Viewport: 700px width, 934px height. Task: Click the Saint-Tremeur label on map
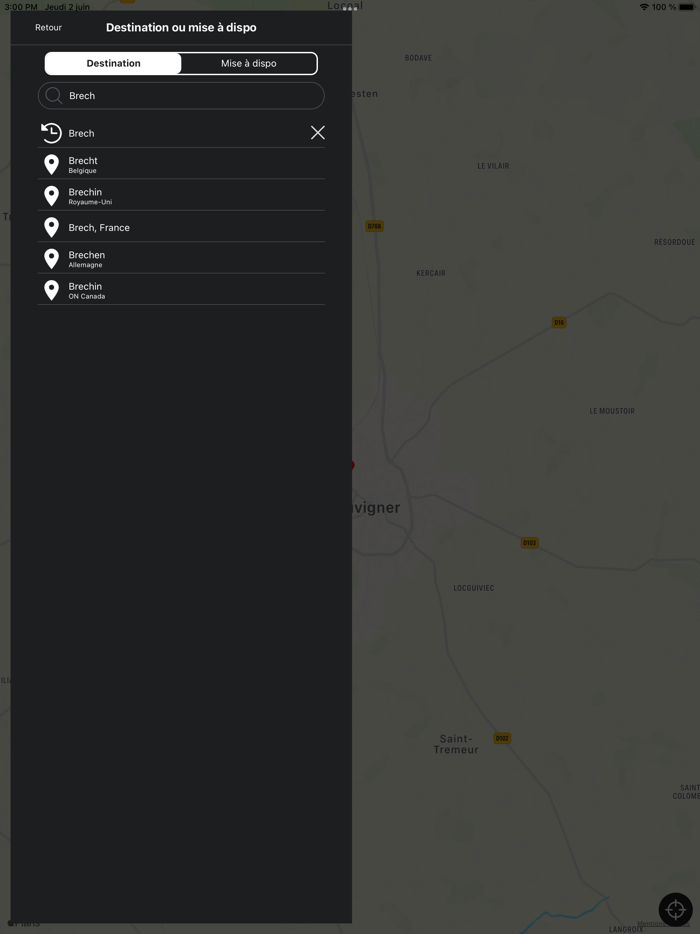pyautogui.click(x=456, y=744)
